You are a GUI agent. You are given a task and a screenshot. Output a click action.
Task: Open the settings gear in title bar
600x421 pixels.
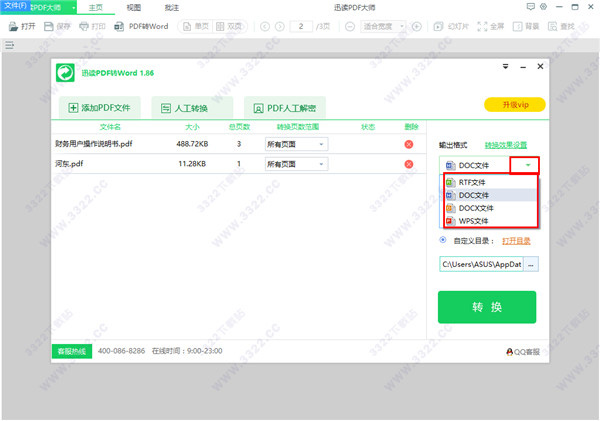pos(543,7)
